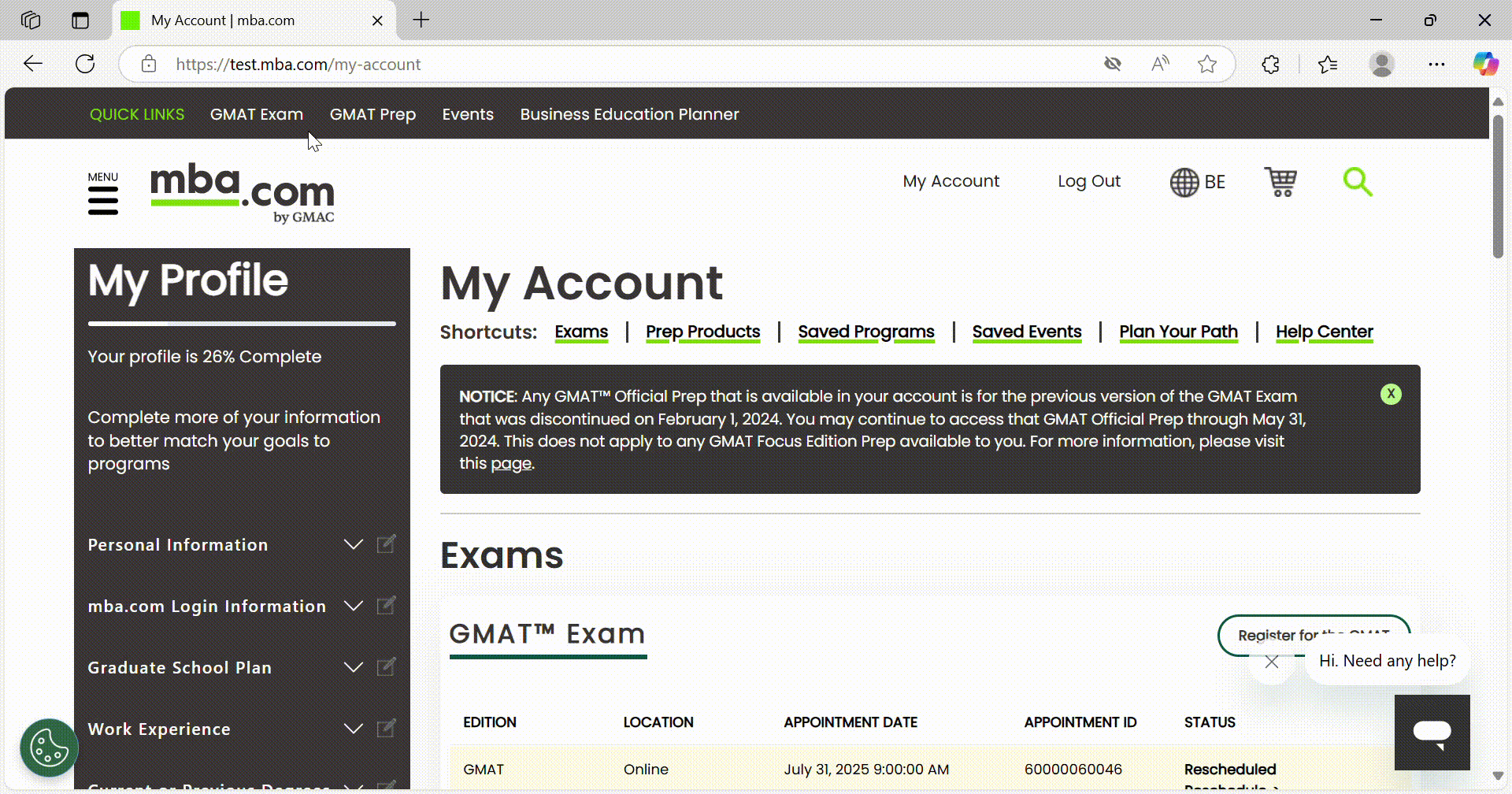Image resolution: width=1512 pixels, height=794 pixels.
Task: Dismiss the NOTICE banner with X
Action: pos(1391,394)
